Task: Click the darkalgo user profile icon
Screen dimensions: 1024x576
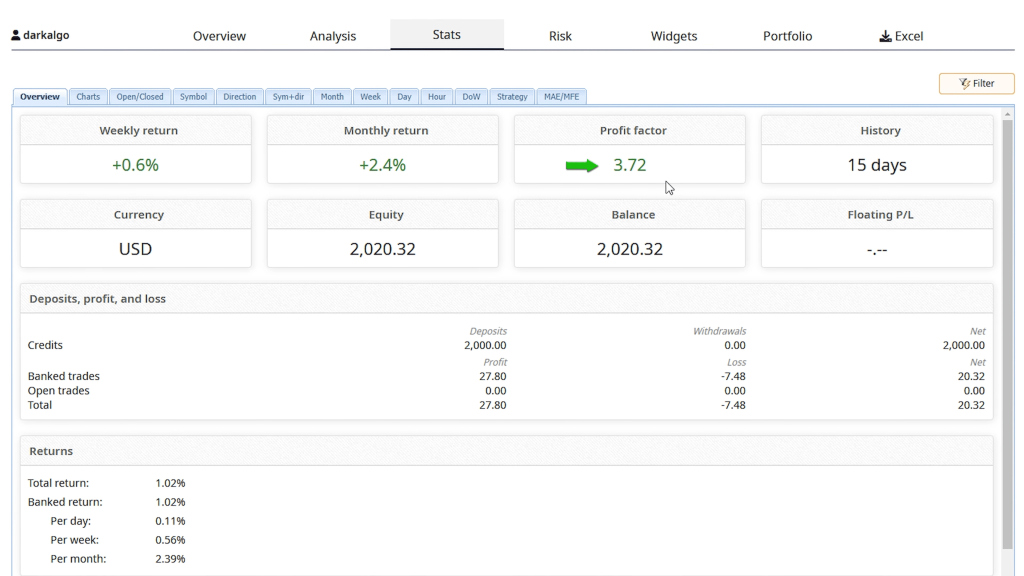Action: (16, 36)
